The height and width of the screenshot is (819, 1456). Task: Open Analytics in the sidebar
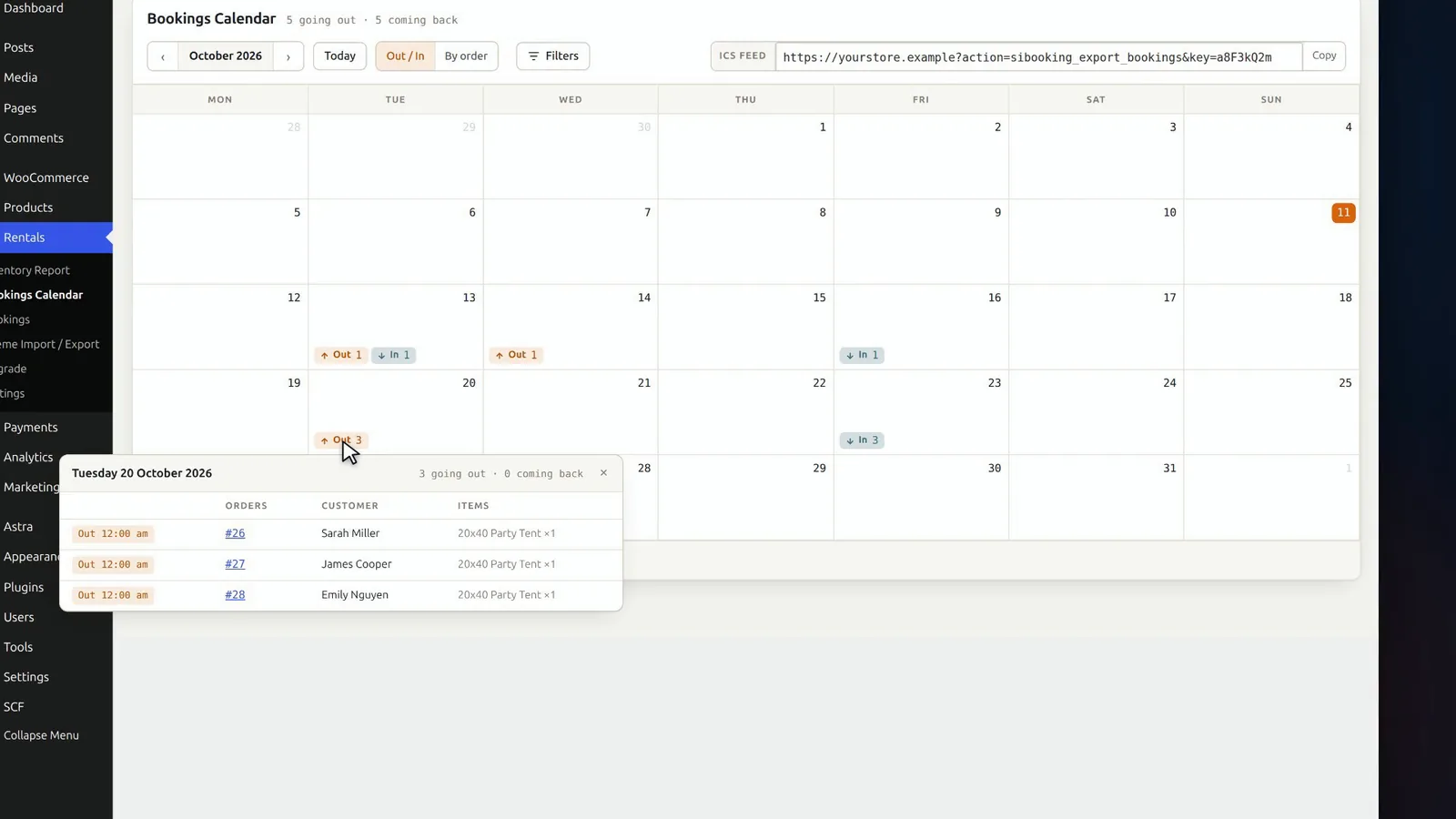point(28,458)
